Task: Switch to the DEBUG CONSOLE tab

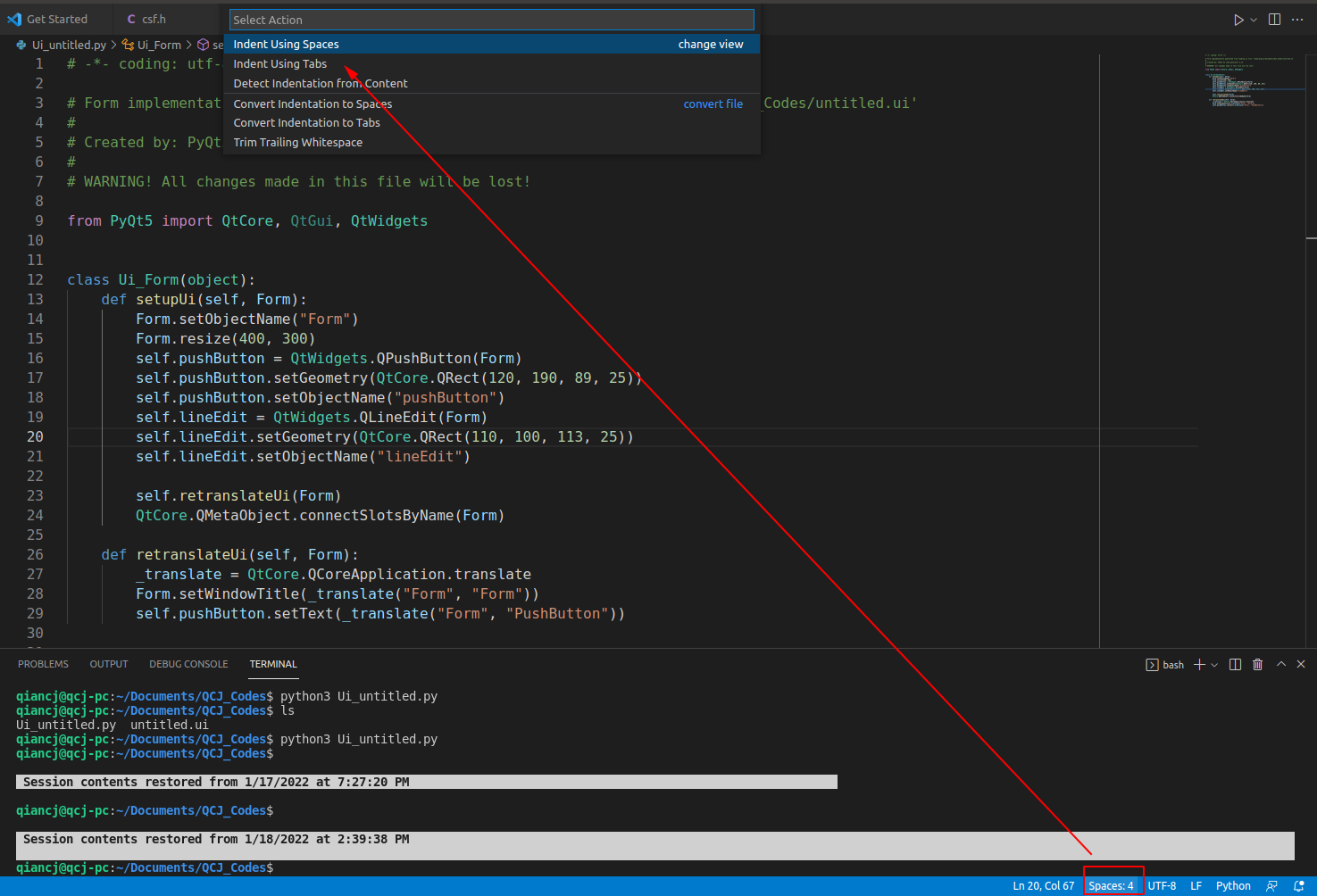Action: click(x=188, y=664)
